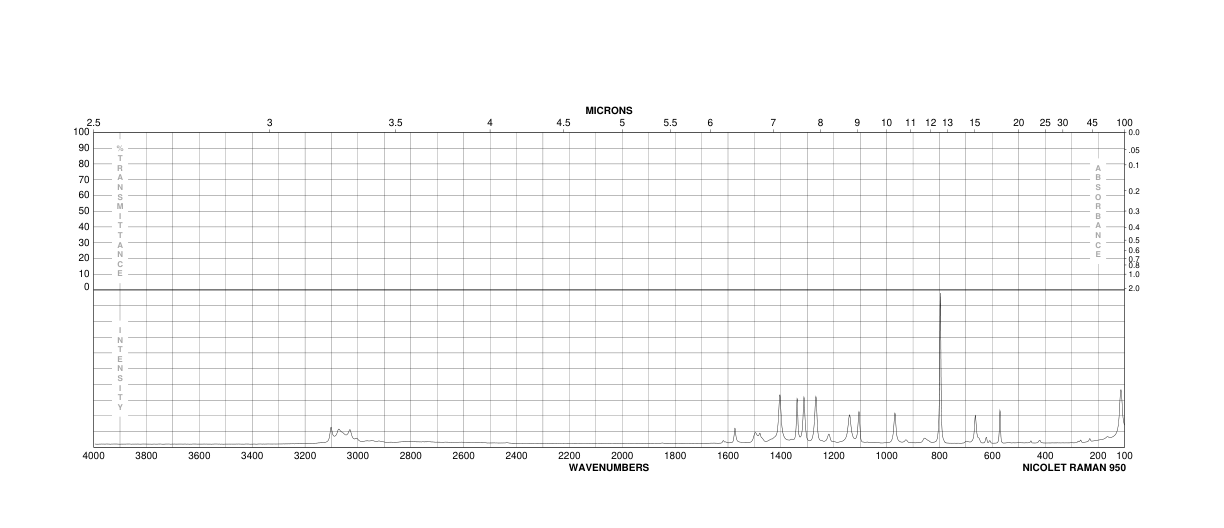Click the 2600 wavenumber axis label
The width and height of the screenshot is (1224, 528).
463,457
